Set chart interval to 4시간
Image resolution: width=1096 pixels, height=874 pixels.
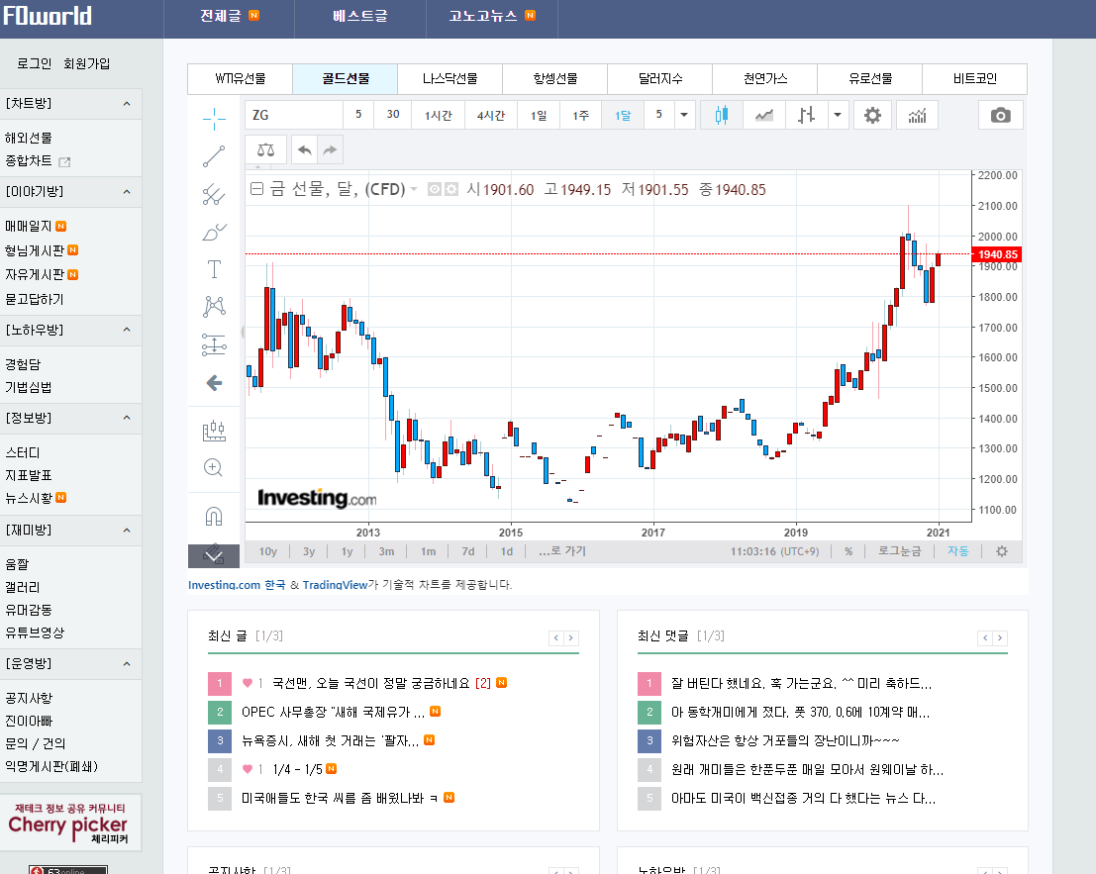491,115
